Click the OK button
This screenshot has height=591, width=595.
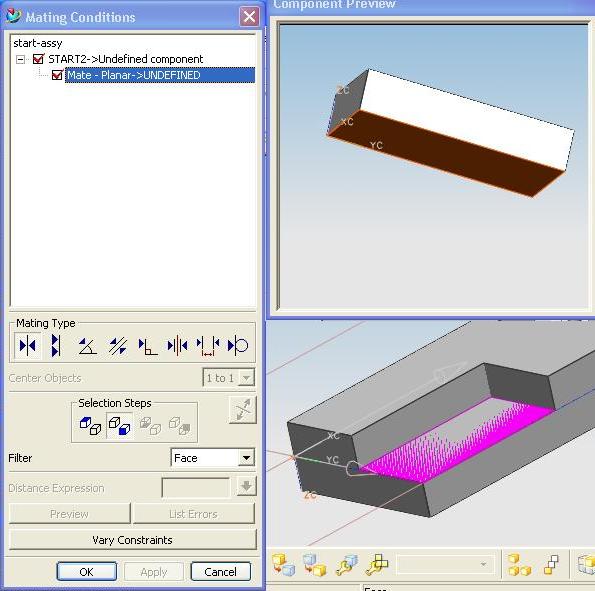click(87, 572)
